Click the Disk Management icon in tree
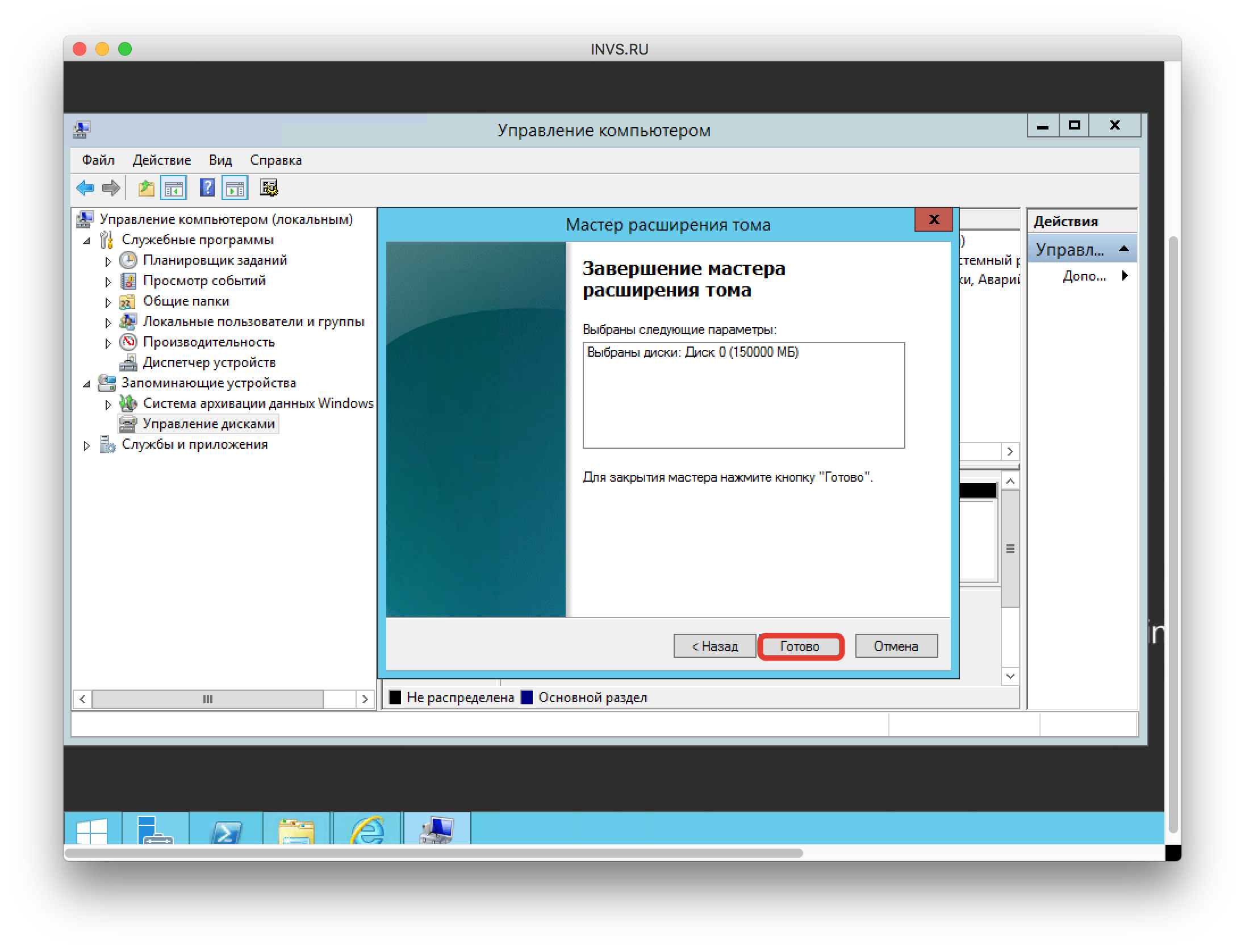This screenshot has height=952, width=1245. coord(128,424)
